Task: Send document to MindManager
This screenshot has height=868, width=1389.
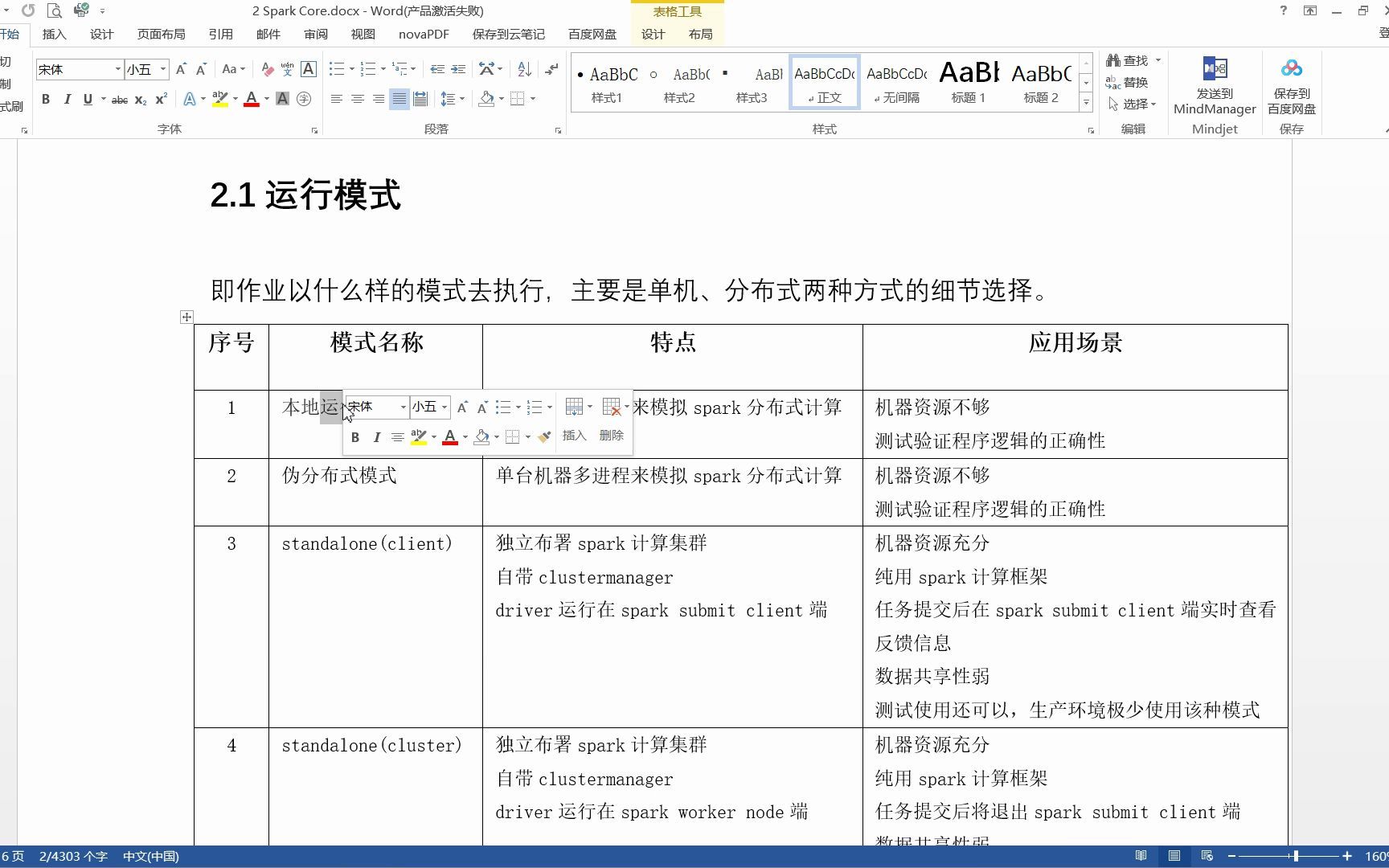Action: [x=1215, y=87]
